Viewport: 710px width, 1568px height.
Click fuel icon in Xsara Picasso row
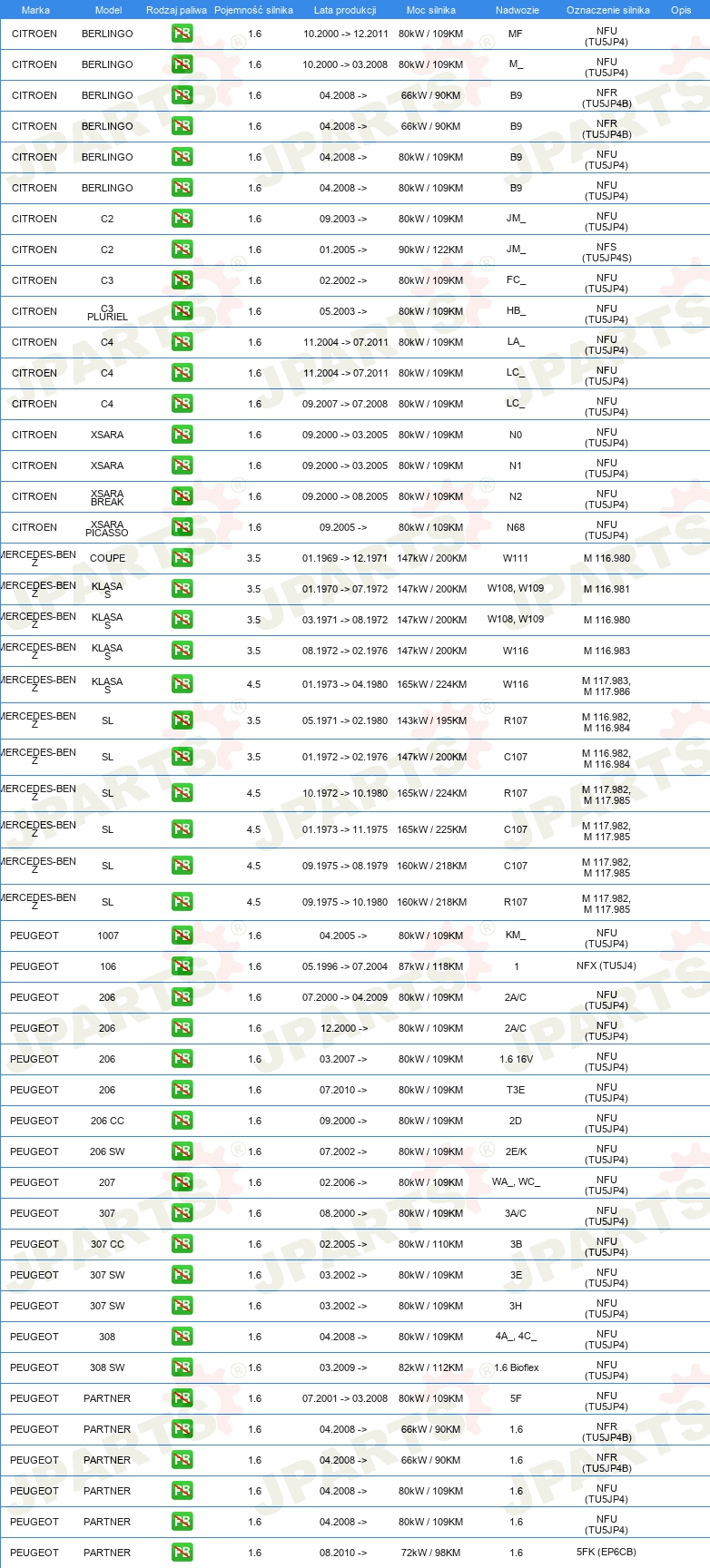click(182, 527)
